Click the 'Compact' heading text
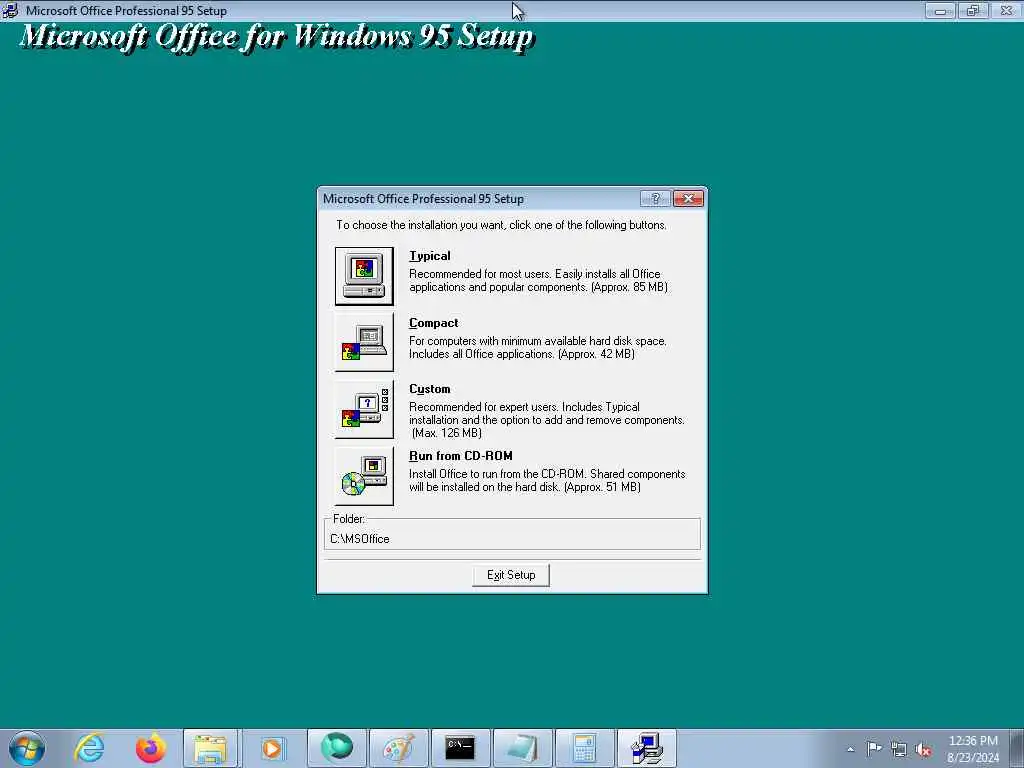Screen dimensions: 1024x768 (434, 323)
